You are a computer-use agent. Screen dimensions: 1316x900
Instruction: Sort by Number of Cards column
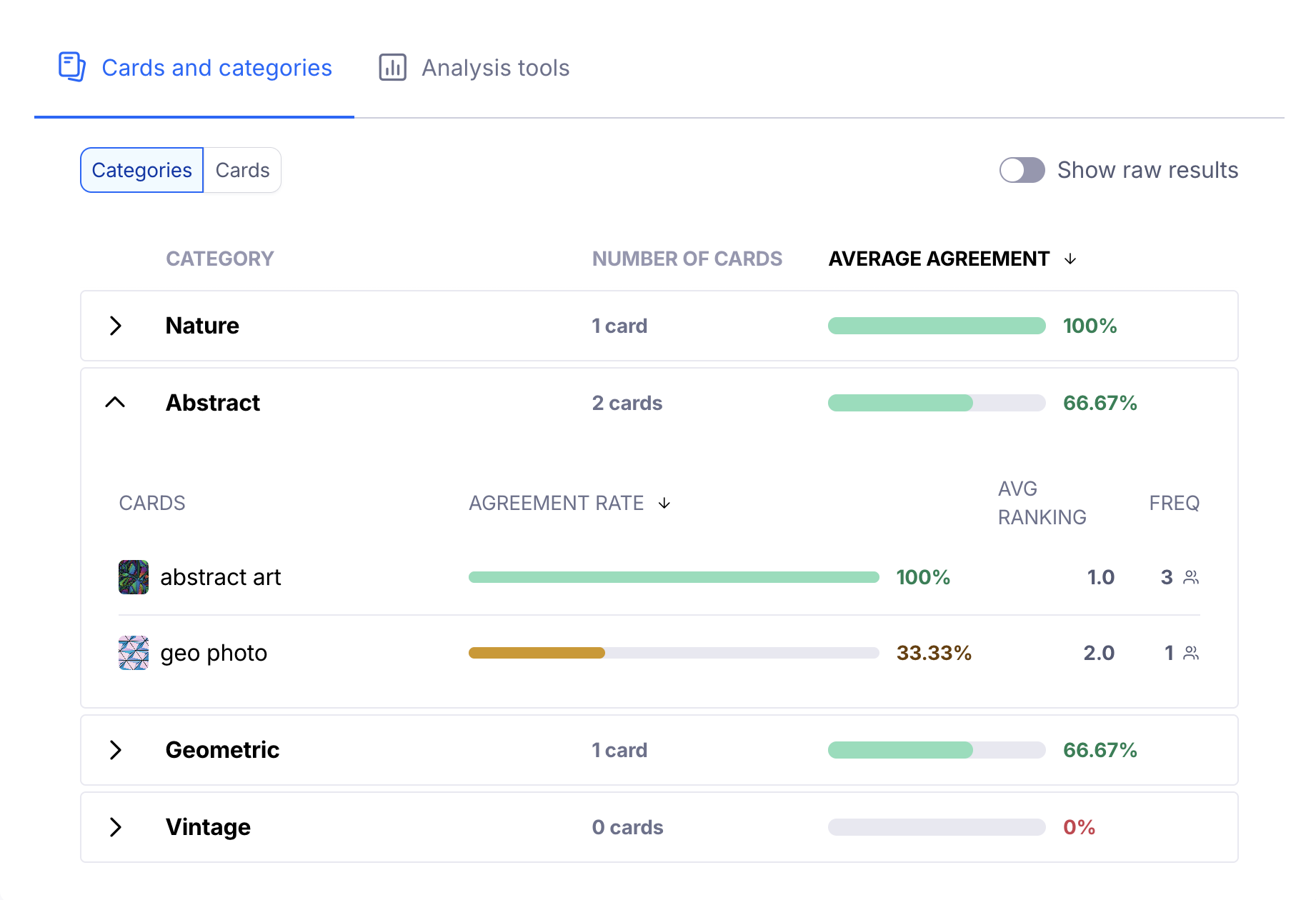coord(687,259)
